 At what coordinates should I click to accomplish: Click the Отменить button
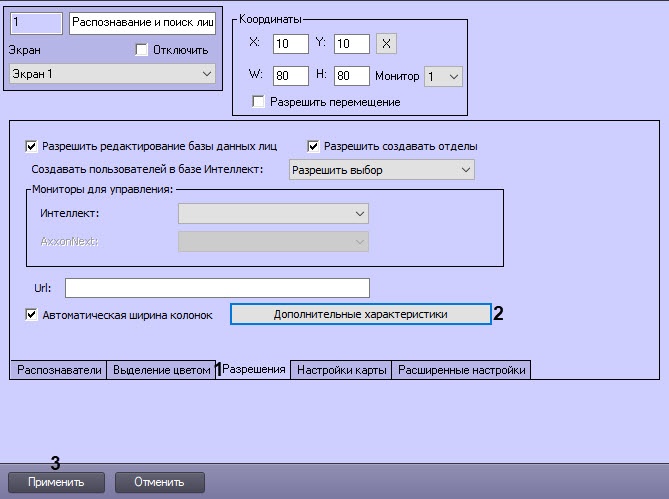(x=160, y=482)
